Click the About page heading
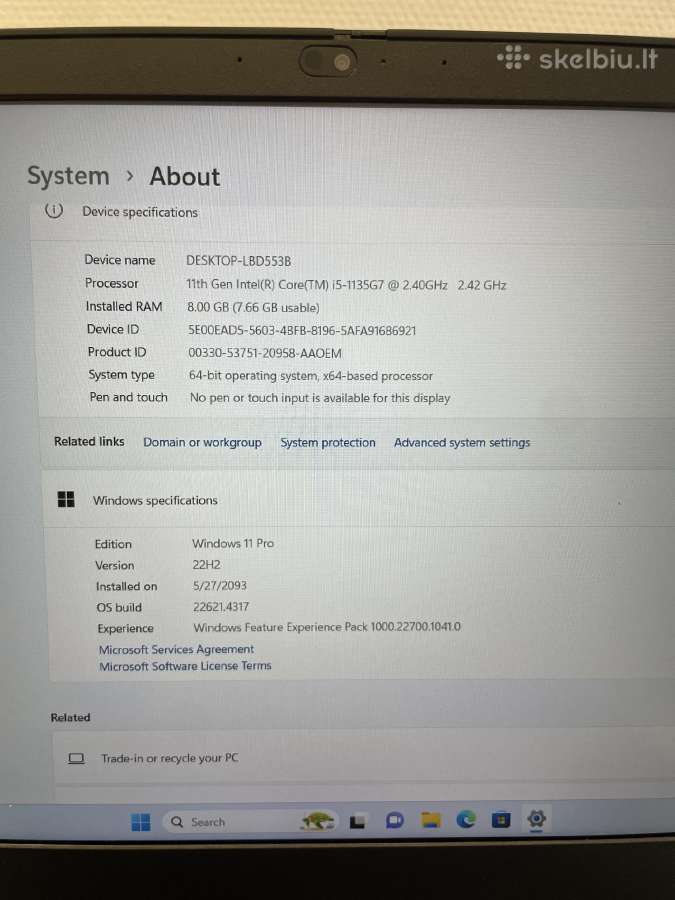Screen dimensions: 675x900 coord(185,176)
